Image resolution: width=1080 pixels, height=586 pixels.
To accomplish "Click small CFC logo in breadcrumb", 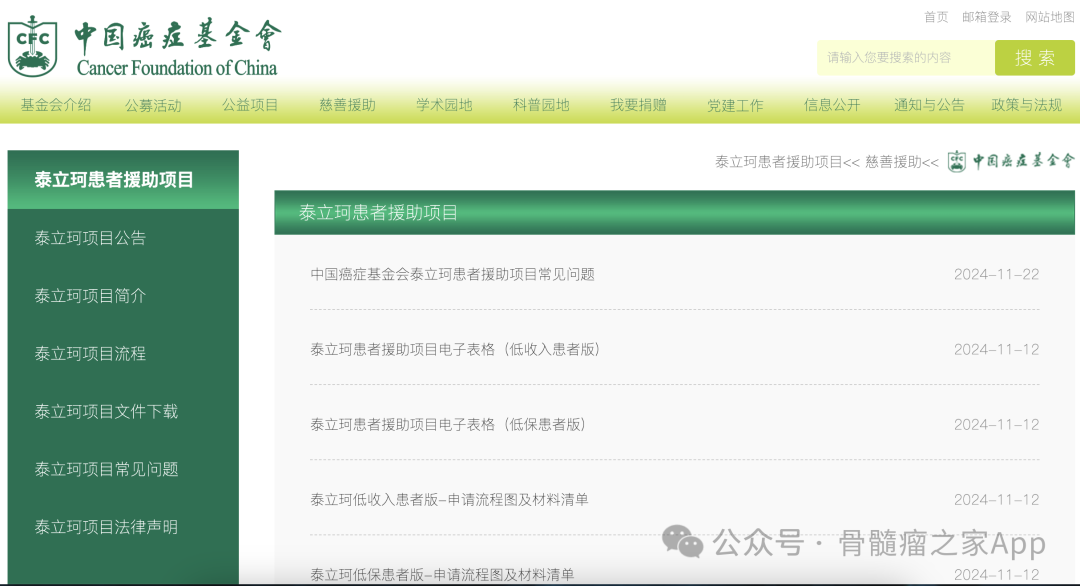I will point(957,162).
